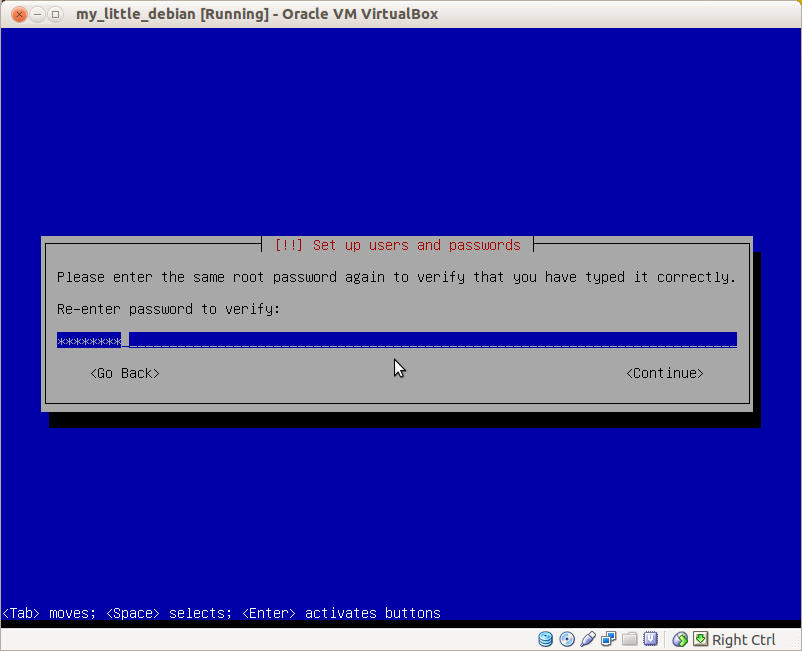
Task: Maximize the VirtualBox VM window
Action: [56, 14]
